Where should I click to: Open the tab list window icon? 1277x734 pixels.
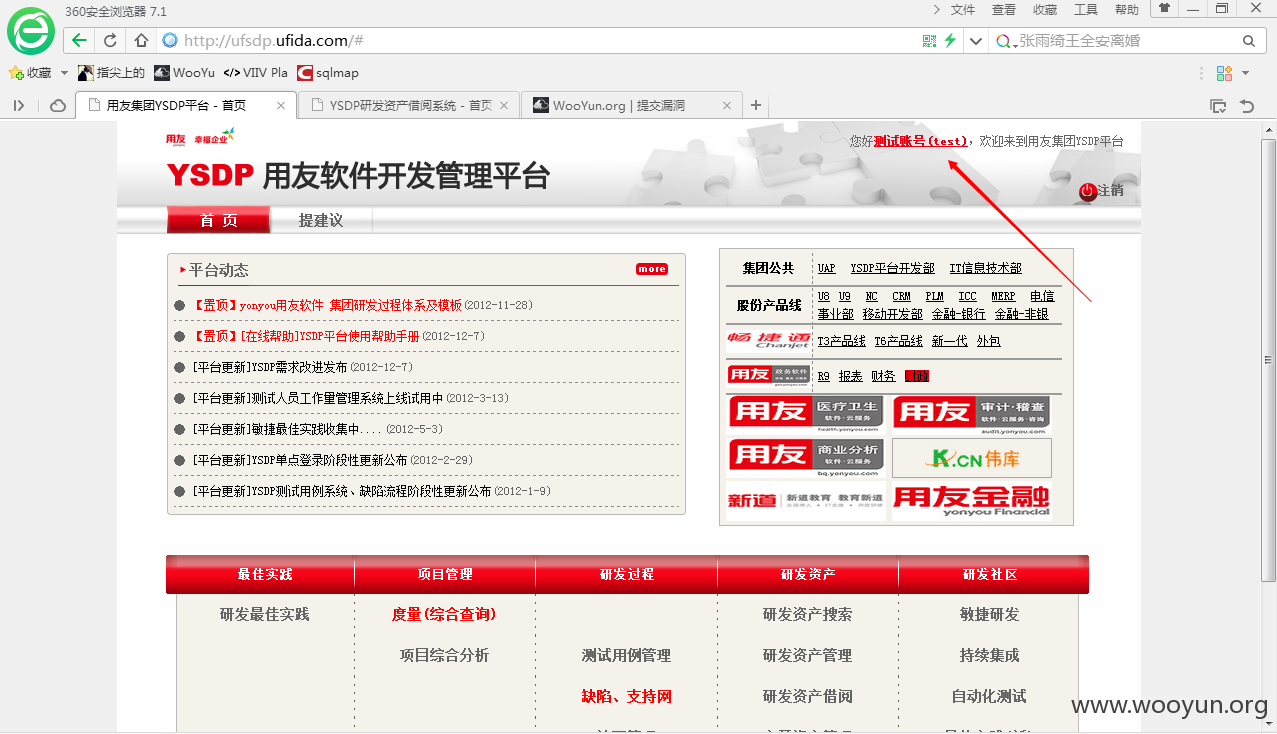tap(1217, 105)
